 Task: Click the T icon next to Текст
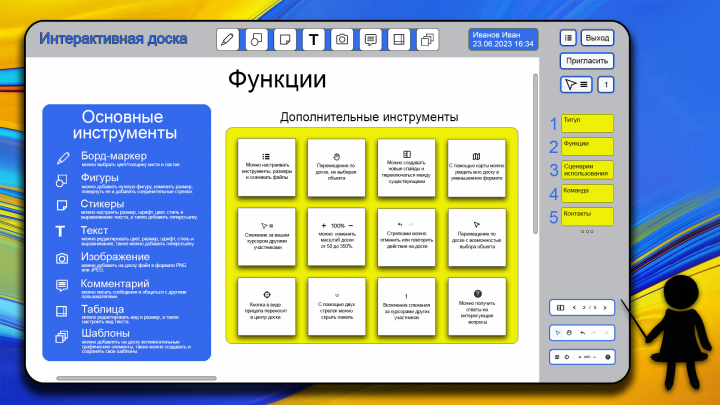[60, 231]
